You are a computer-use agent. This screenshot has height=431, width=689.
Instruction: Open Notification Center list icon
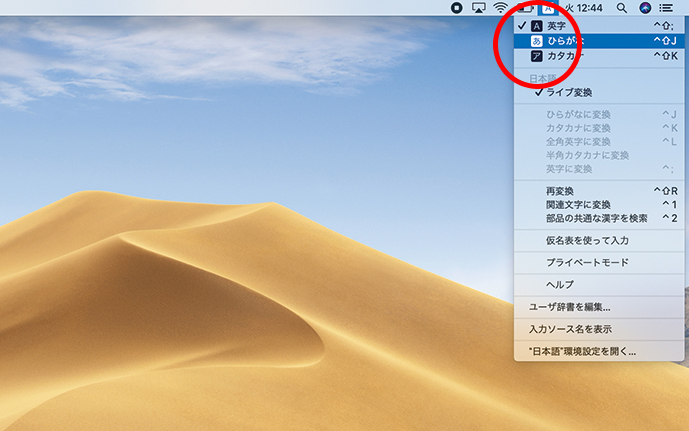tap(667, 7)
